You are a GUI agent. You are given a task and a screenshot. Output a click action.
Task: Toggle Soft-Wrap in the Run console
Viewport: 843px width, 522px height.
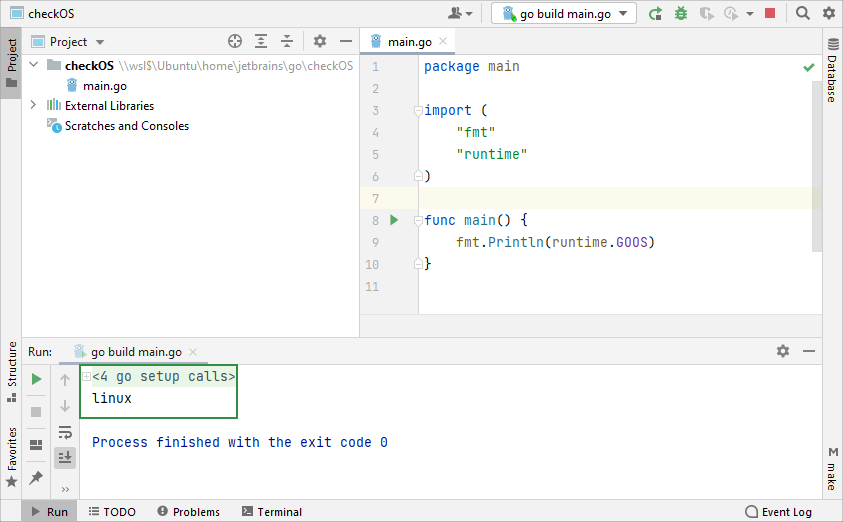pyautogui.click(x=65, y=432)
